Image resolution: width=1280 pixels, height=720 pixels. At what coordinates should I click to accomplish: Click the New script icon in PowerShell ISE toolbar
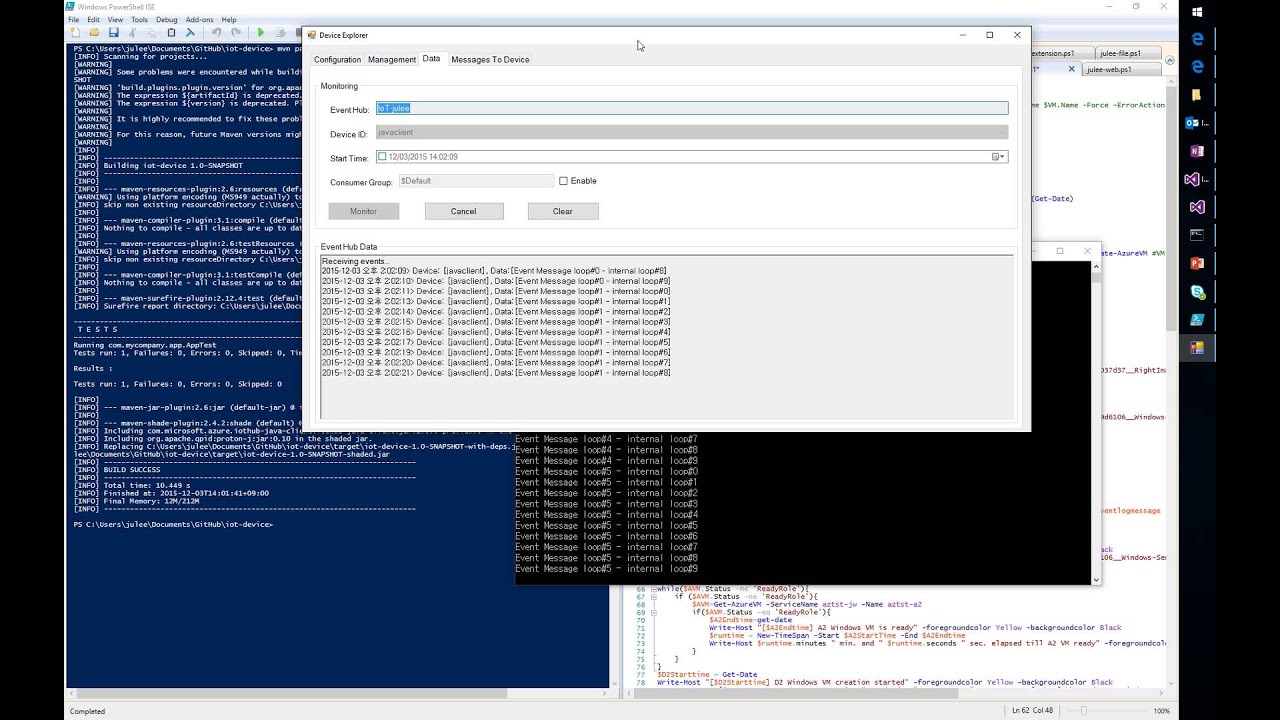tap(76, 33)
